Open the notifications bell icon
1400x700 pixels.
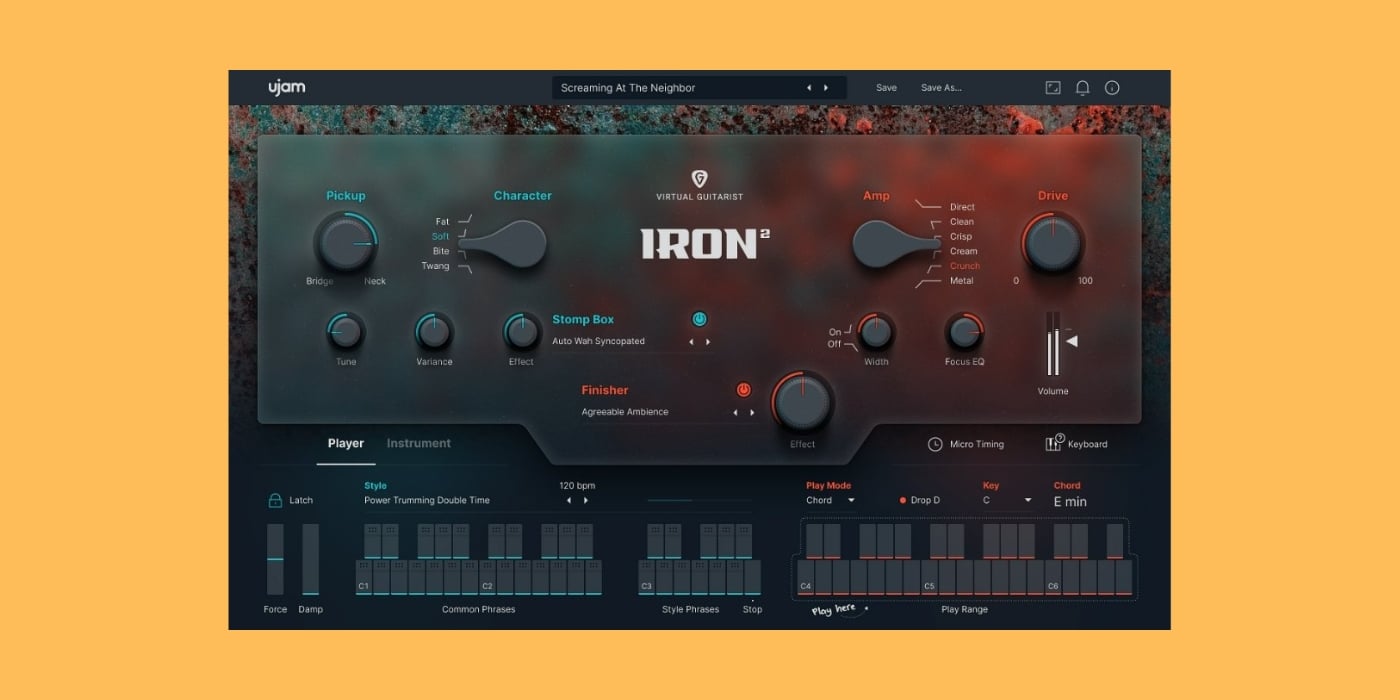[x=1082, y=88]
